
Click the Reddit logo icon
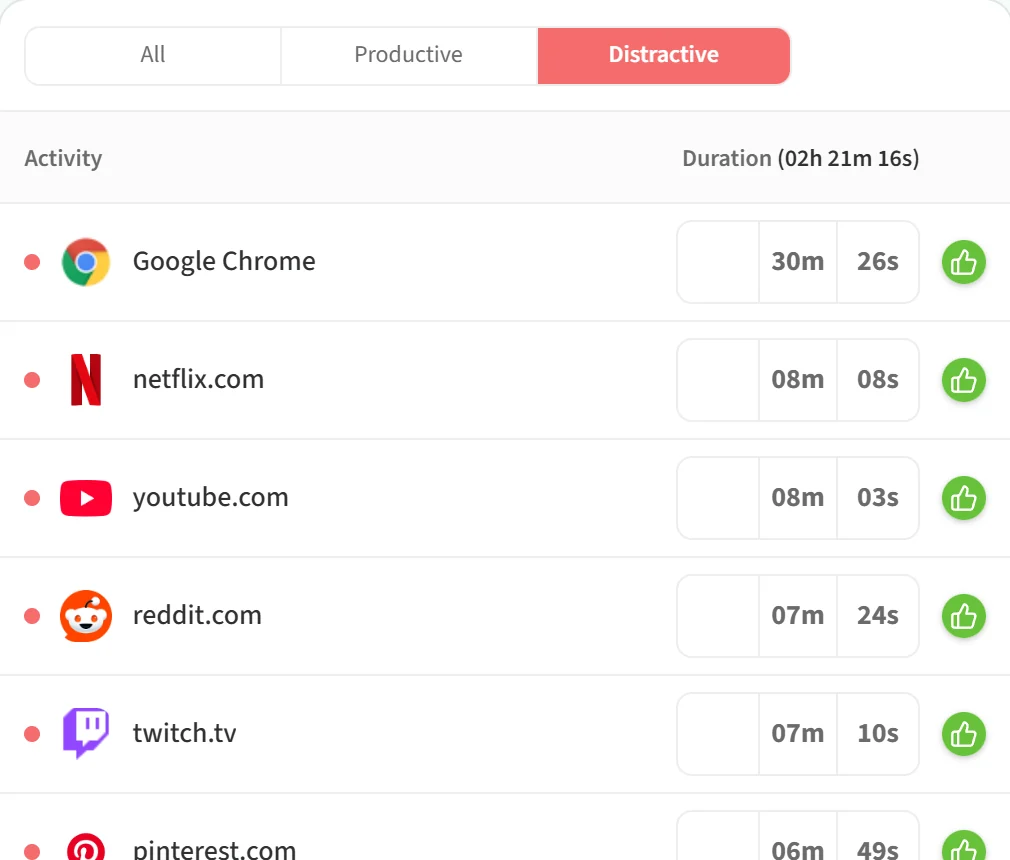[x=86, y=616]
